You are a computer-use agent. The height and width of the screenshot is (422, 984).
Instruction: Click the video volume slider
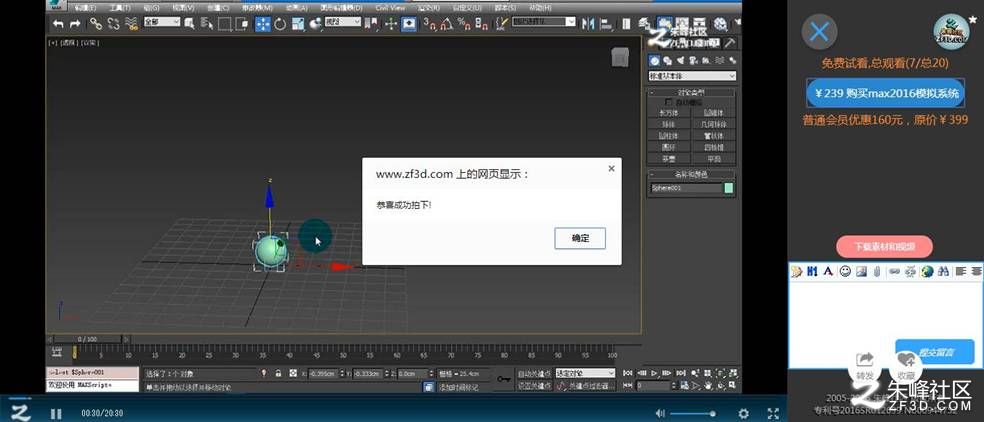coord(694,413)
